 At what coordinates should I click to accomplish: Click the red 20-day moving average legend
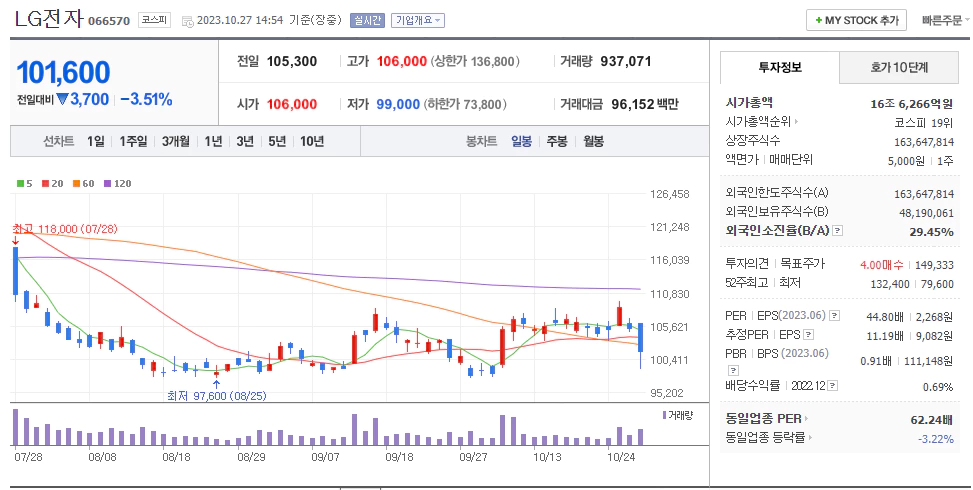52,184
